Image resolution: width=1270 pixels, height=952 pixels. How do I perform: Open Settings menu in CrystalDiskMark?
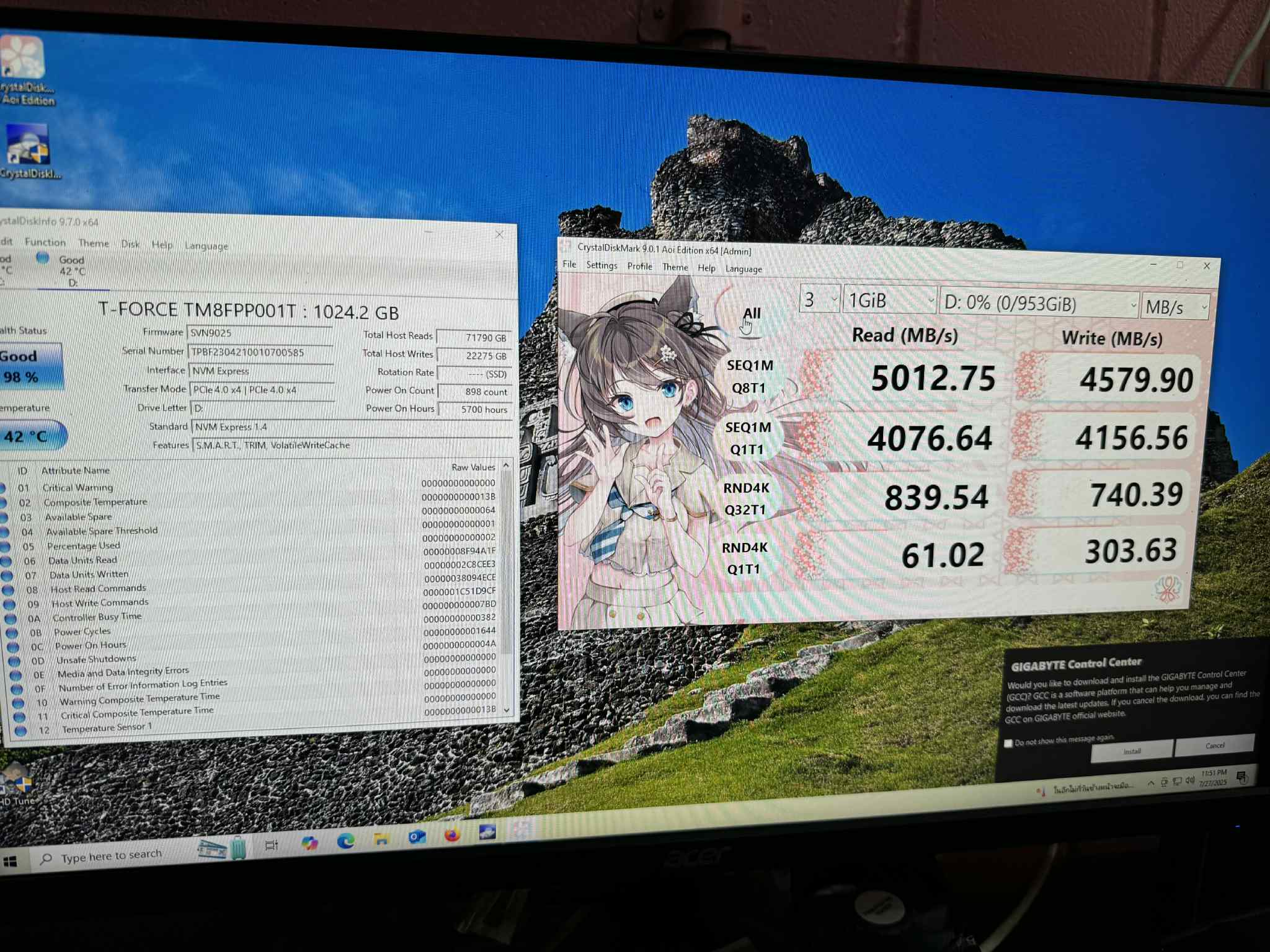[x=602, y=265]
